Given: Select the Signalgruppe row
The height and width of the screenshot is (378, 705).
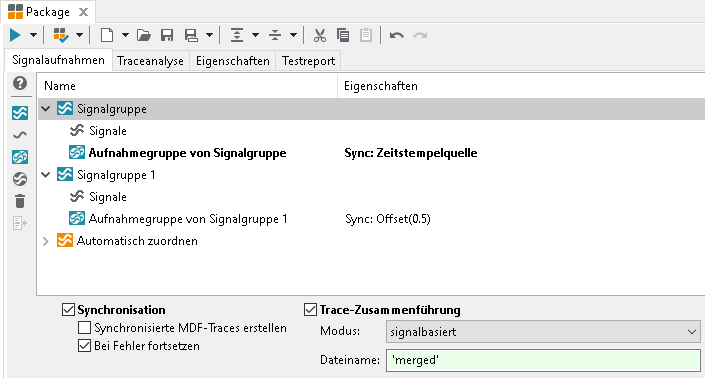Looking at the screenshot, I should (x=371, y=109).
